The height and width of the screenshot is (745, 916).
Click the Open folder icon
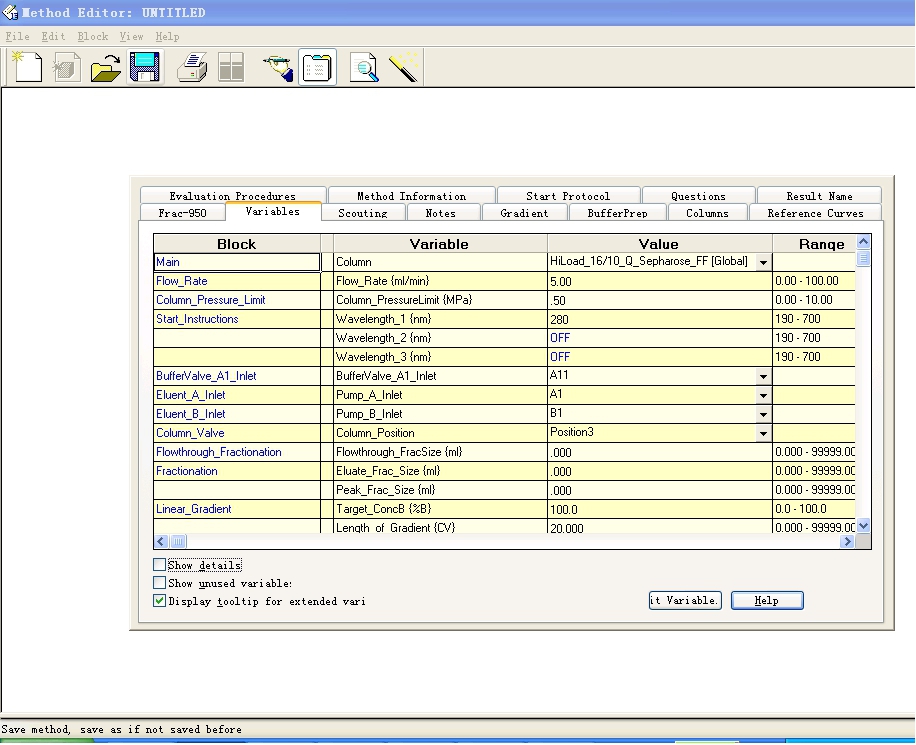point(105,68)
